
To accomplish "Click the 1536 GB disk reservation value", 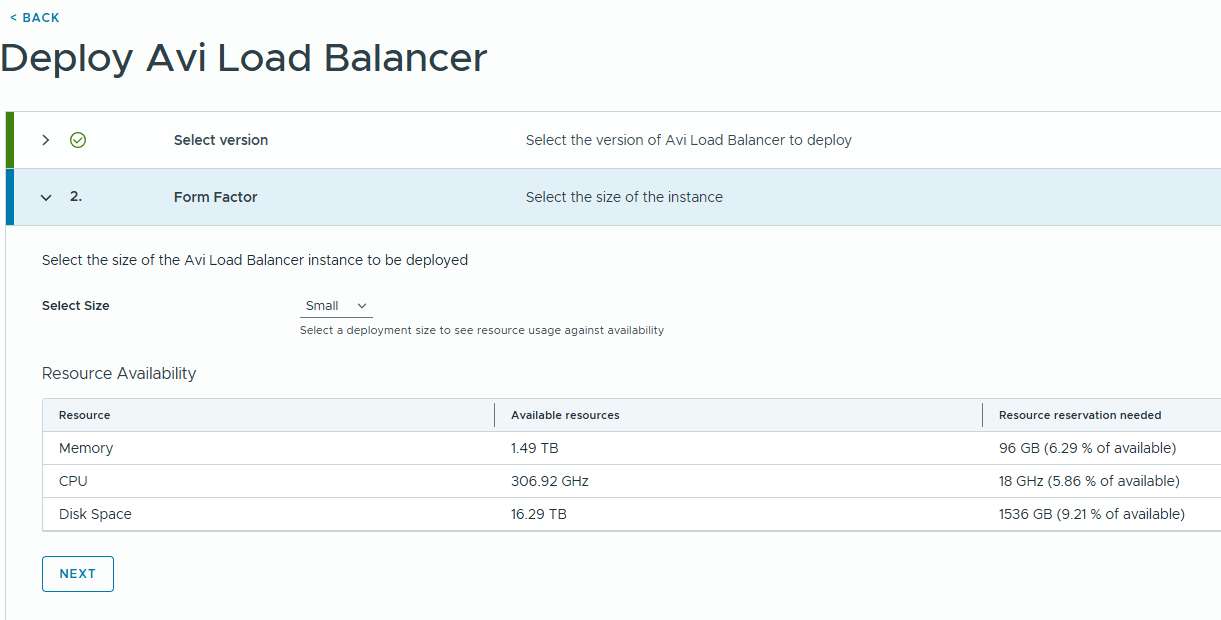I will [x=1092, y=514].
